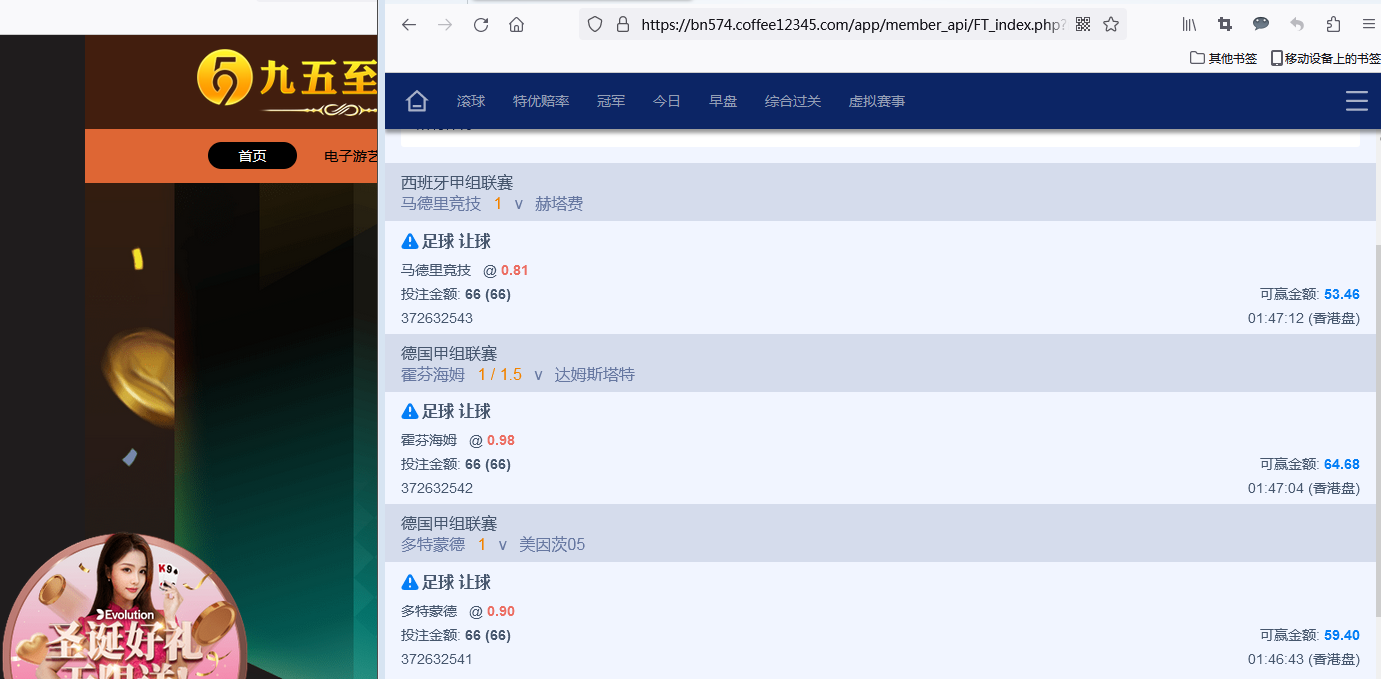1381x679 pixels.
Task: Click bet ID 372632542
Action: [437, 488]
